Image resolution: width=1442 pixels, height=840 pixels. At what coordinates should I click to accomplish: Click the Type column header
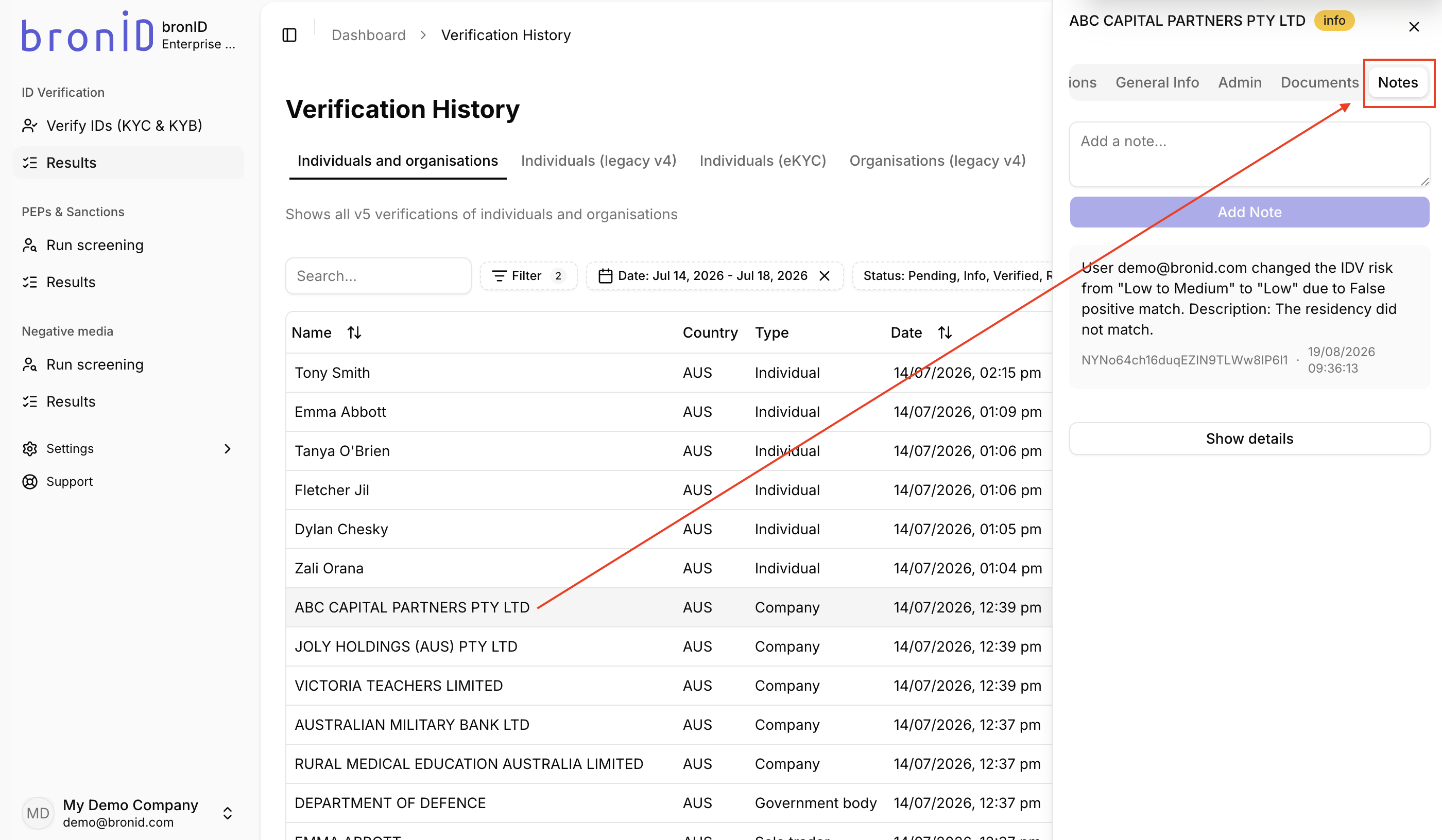(771, 333)
